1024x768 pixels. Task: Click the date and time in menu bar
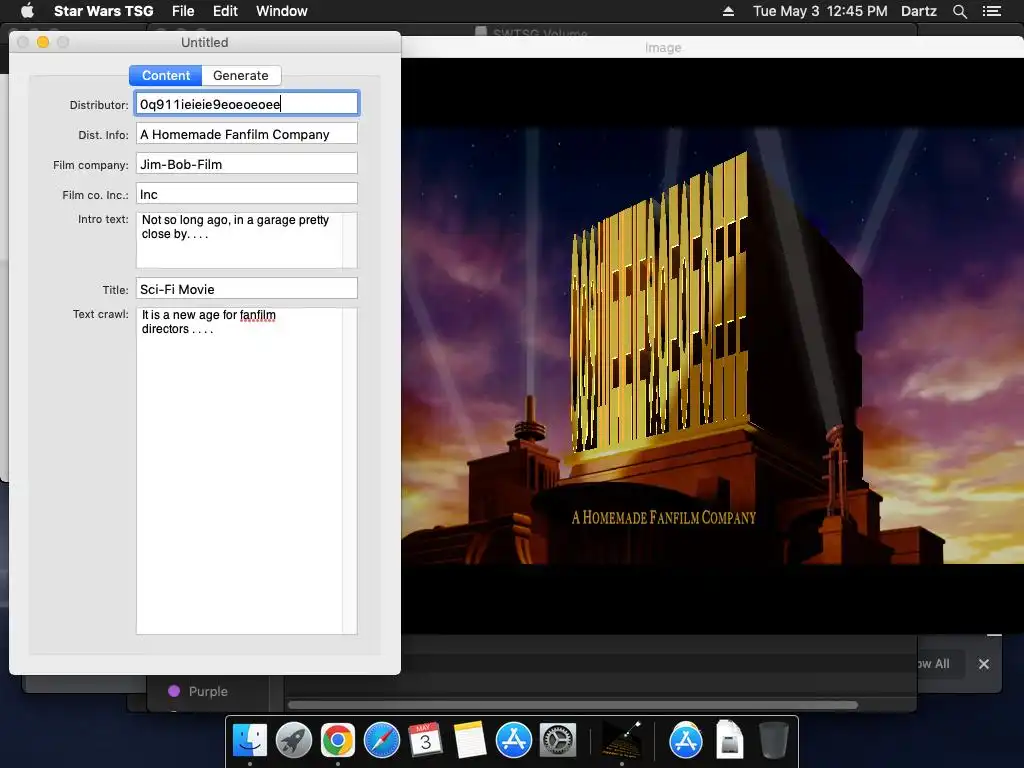pyautogui.click(x=820, y=11)
